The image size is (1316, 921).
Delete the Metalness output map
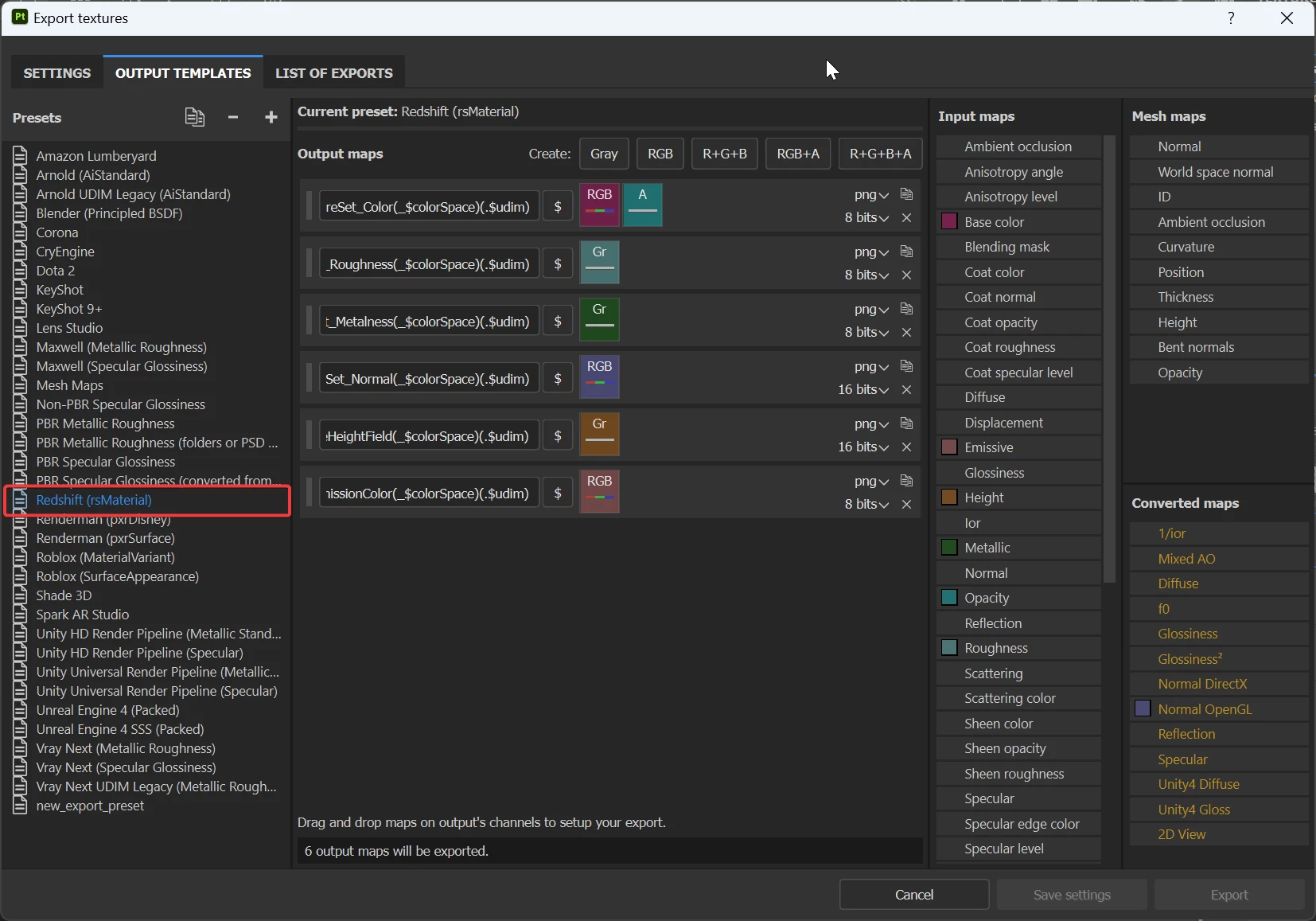(906, 332)
